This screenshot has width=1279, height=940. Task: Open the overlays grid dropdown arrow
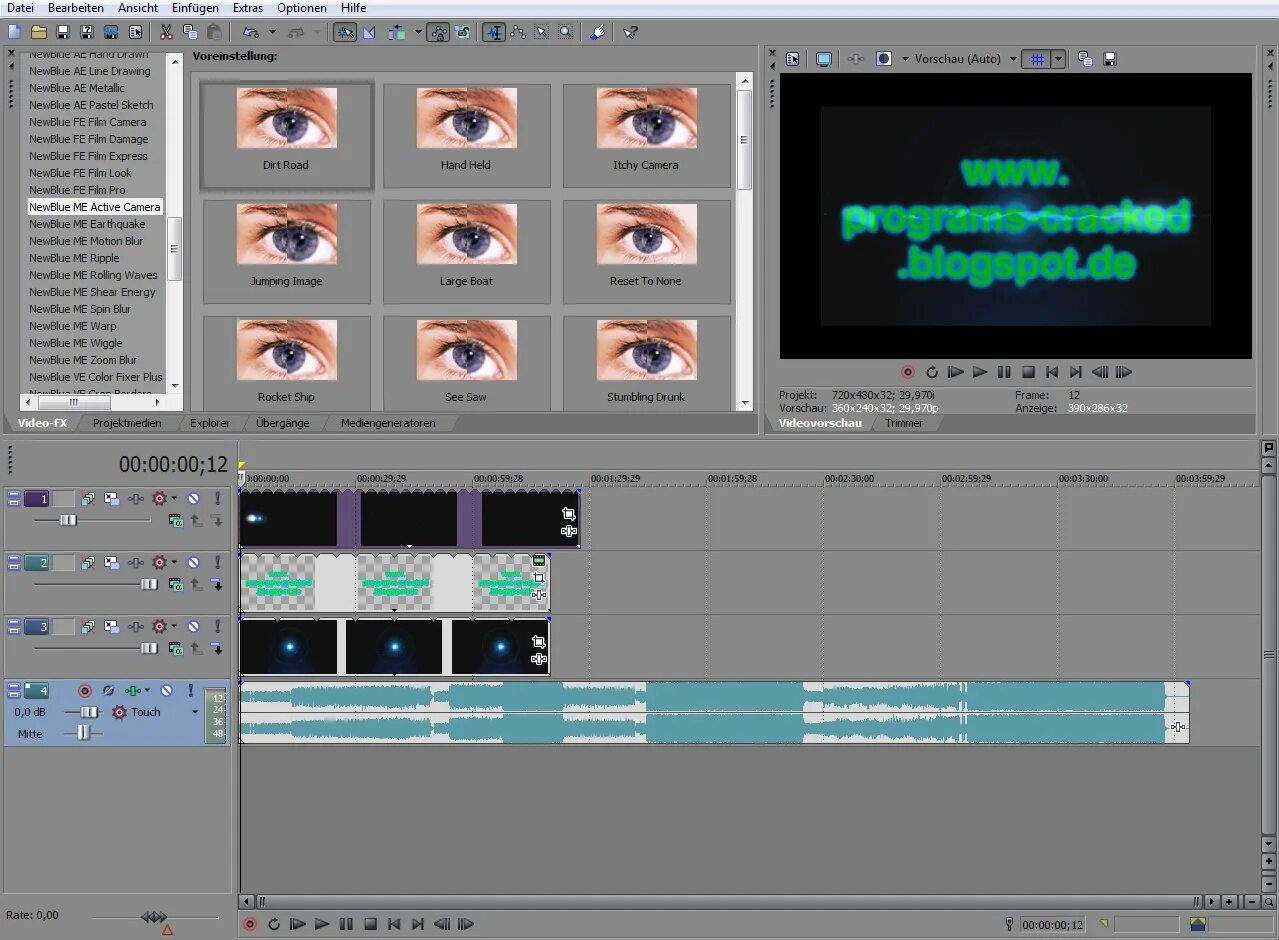(1058, 59)
